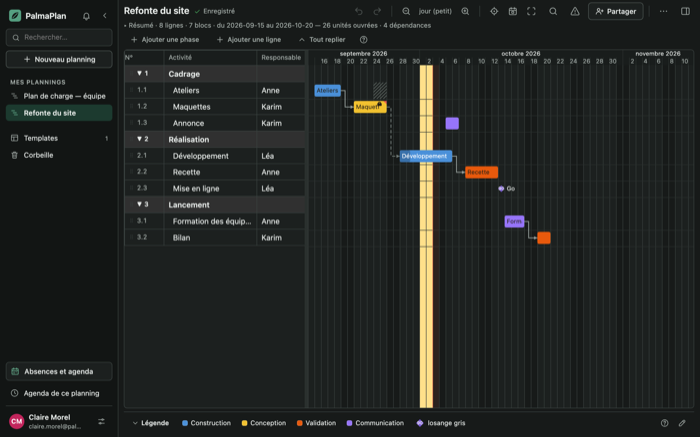
Task: Zoom in the timeline
Action: tap(465, 11)
